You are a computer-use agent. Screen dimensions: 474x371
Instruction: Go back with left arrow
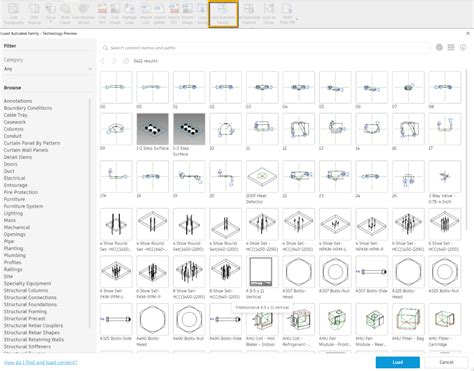103,61
